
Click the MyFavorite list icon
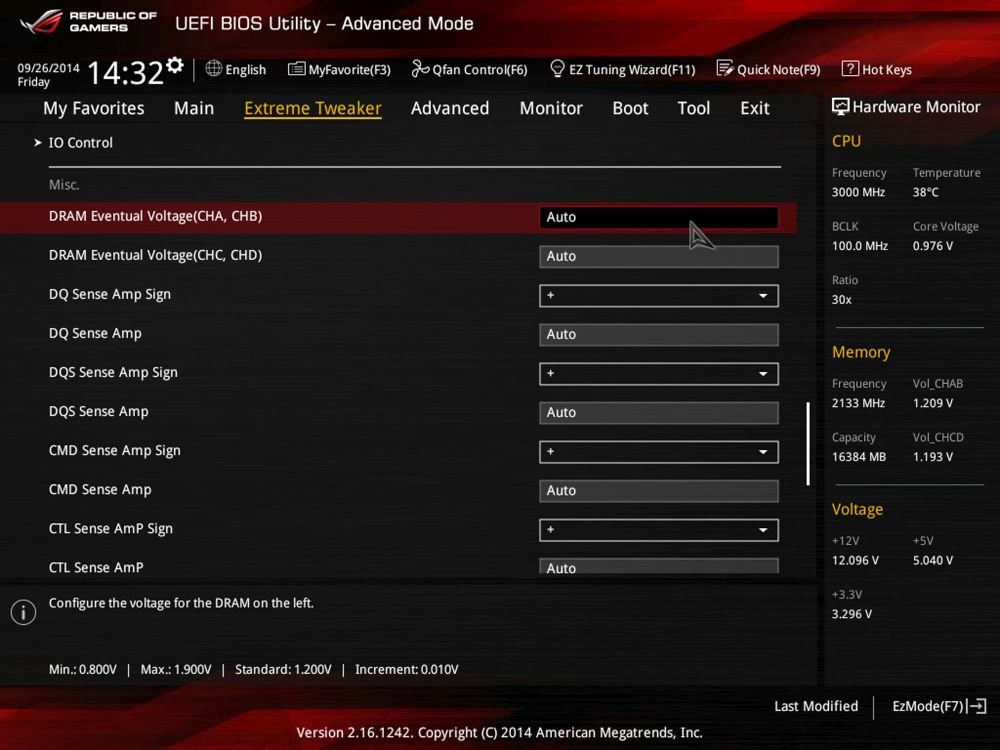coord(297,69)
